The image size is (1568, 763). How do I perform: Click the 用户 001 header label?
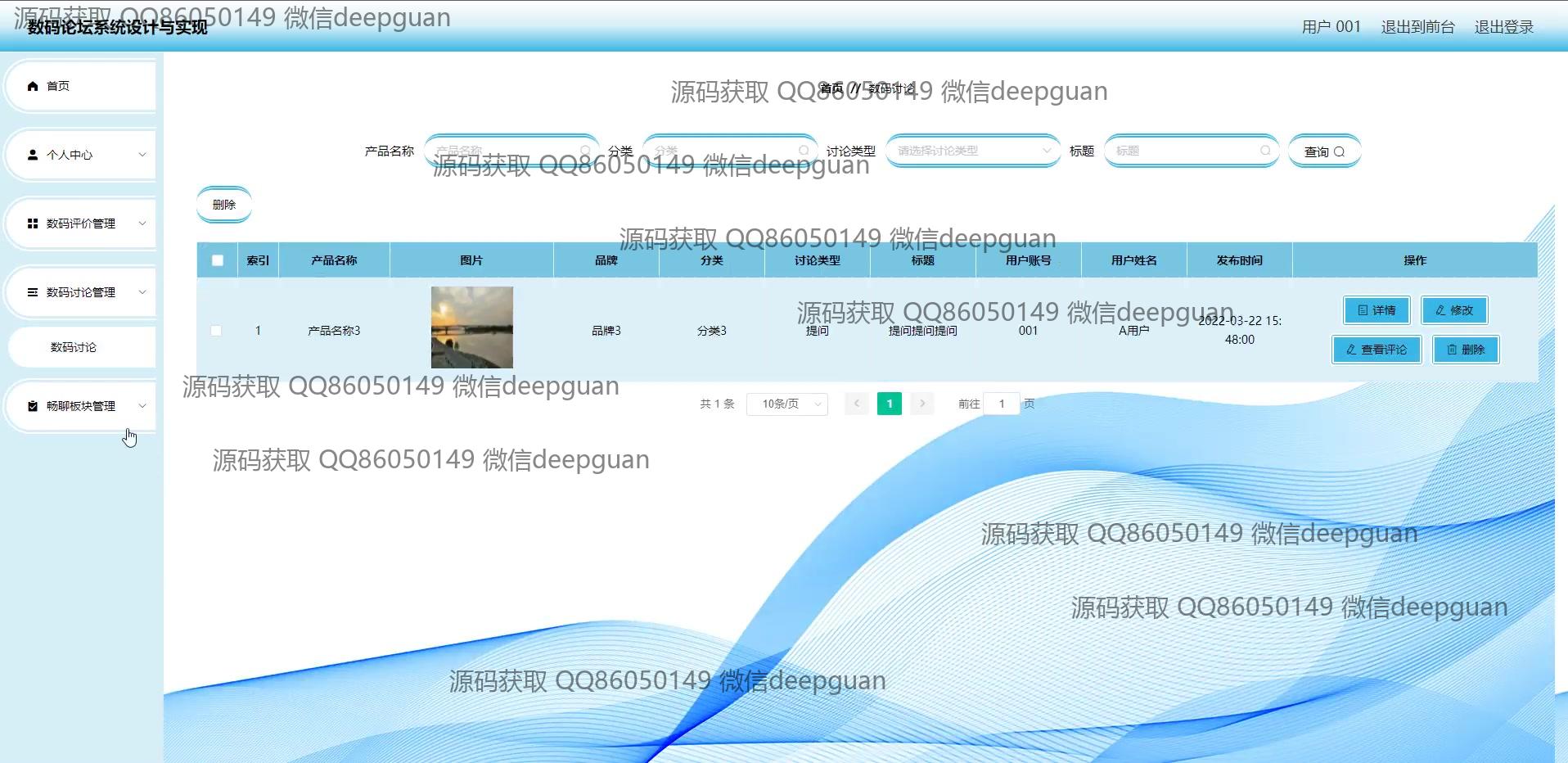1331,27
